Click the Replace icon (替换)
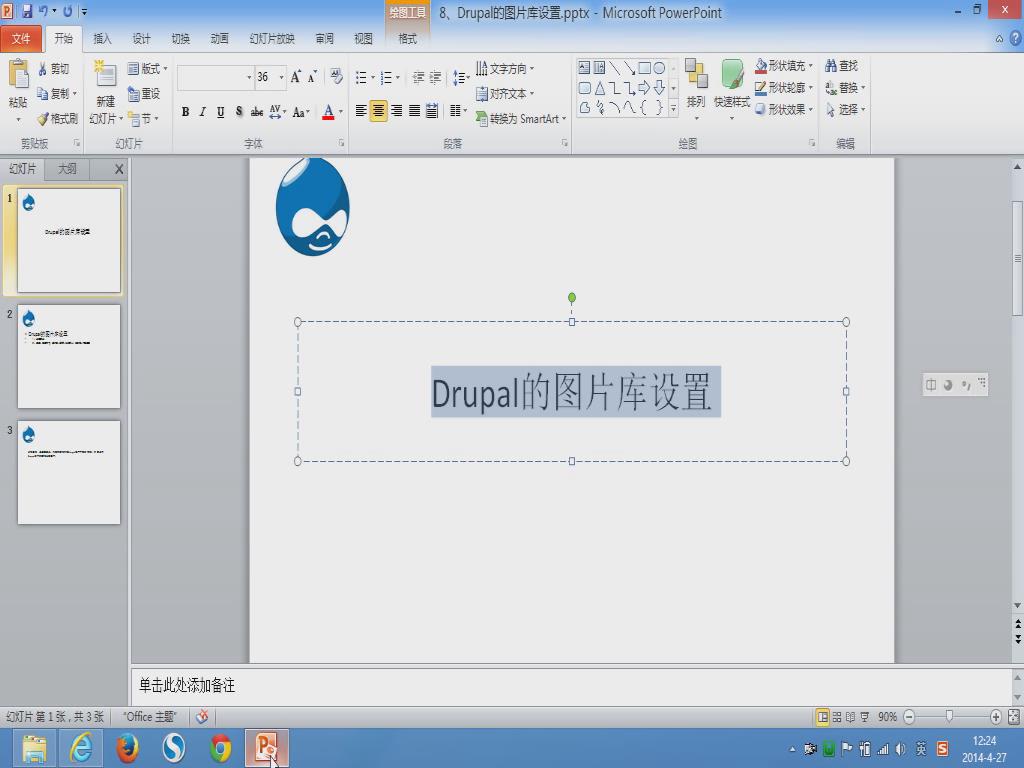The width and height of the screenshot is (1024, 768). click(831, 88)
